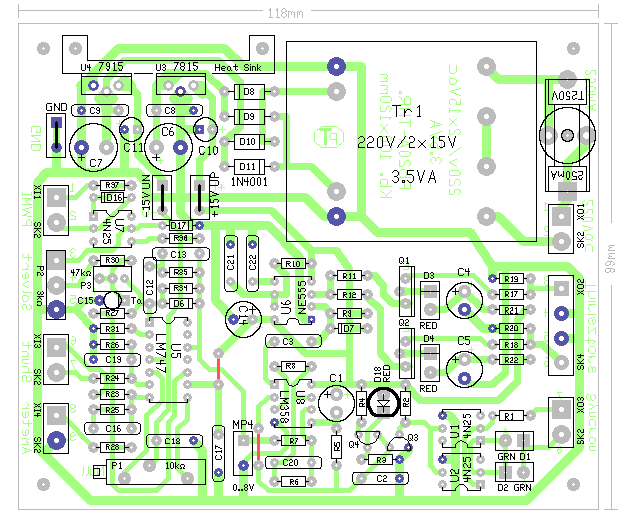Select the U4 7915 regulator
This screenshot has width=630, height=522.
[x=106, y=85]
